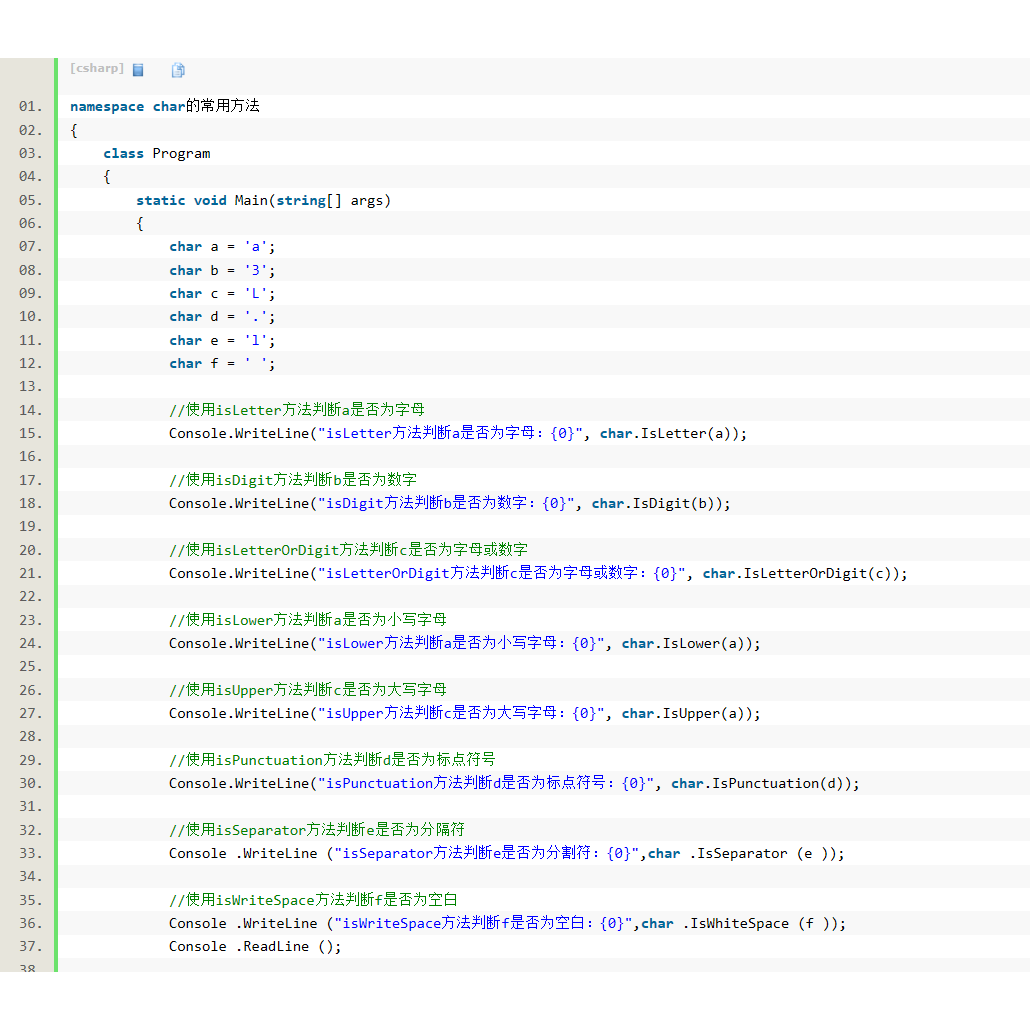
Task: Click the isSeparator comment on line 32
Action: pyautogui.click(x=316, y=829)
